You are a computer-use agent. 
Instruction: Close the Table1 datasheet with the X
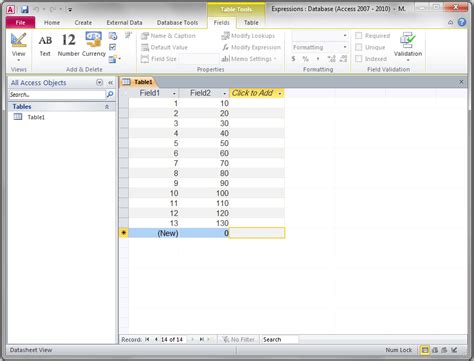click(461, 82)
